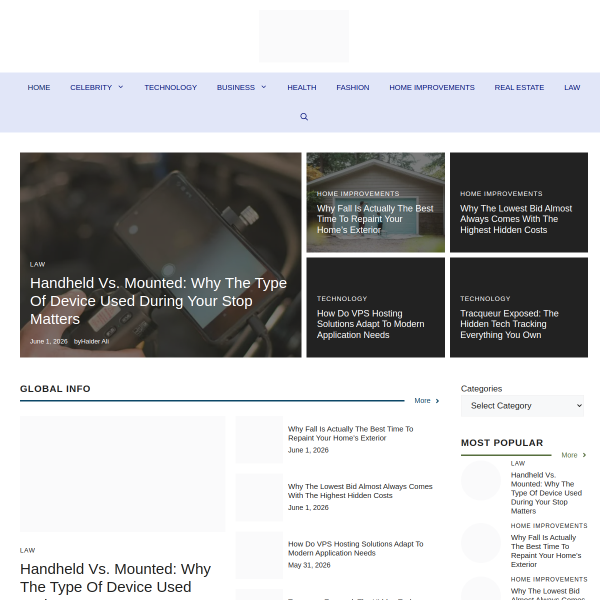Open Why Fall Is Actually list item in Global Info

coord(351,434)
